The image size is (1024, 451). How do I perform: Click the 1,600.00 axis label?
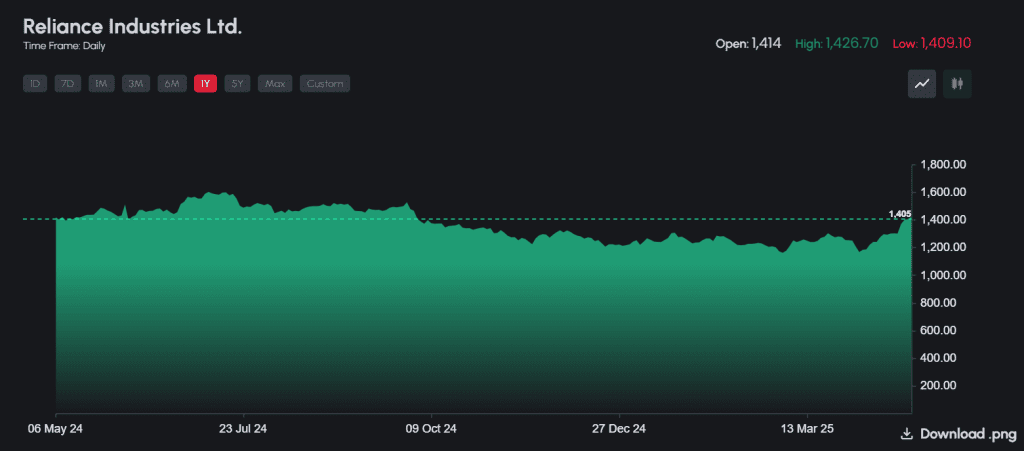(942, 192)
